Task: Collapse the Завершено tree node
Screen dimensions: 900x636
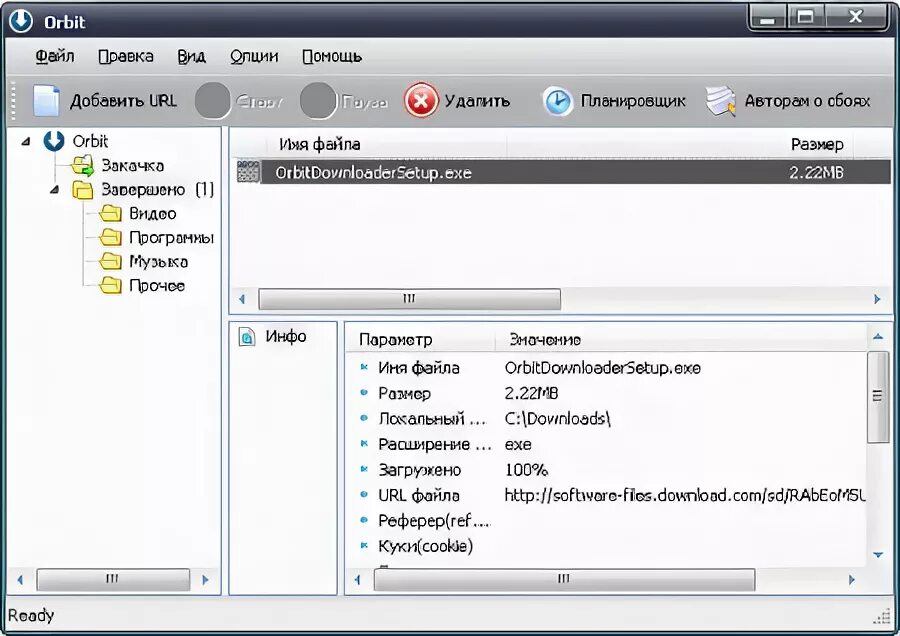Action: point(55,189)
